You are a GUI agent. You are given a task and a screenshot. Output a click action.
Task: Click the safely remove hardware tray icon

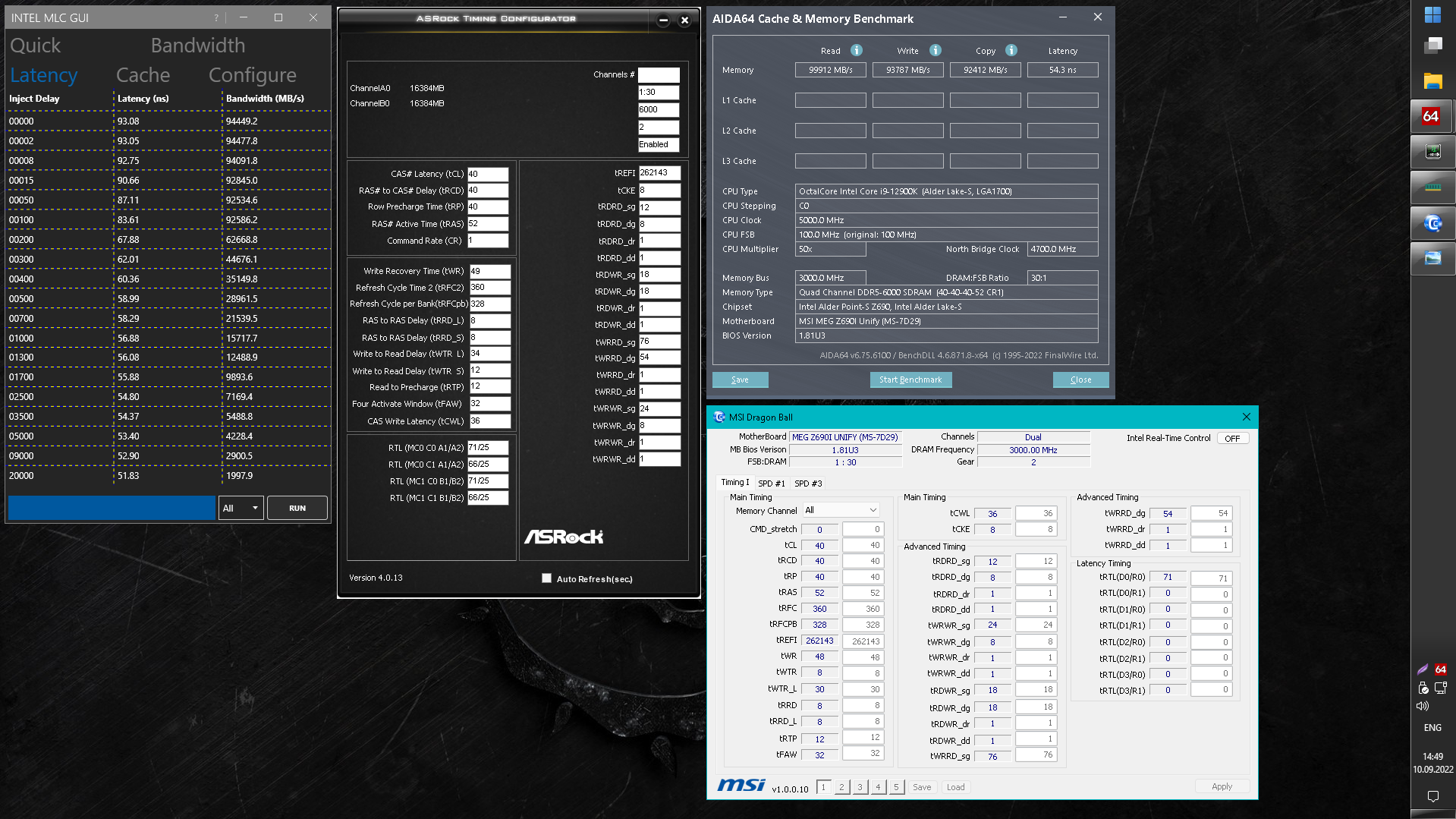click(1423, 688)
